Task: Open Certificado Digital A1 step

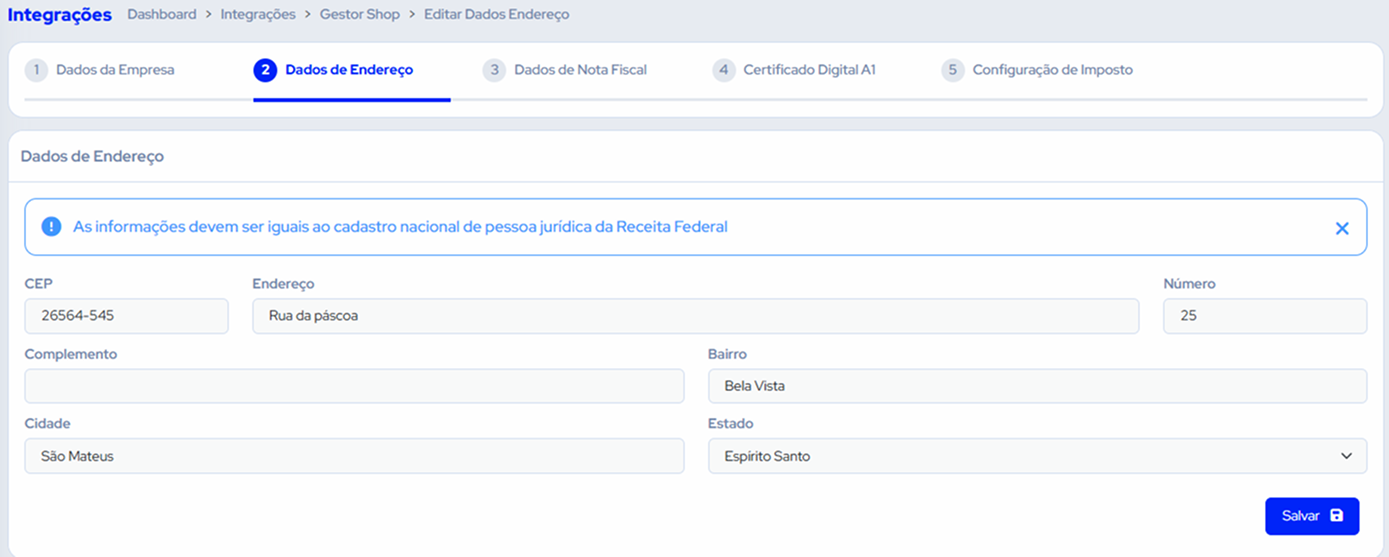Action: (809, 70)
